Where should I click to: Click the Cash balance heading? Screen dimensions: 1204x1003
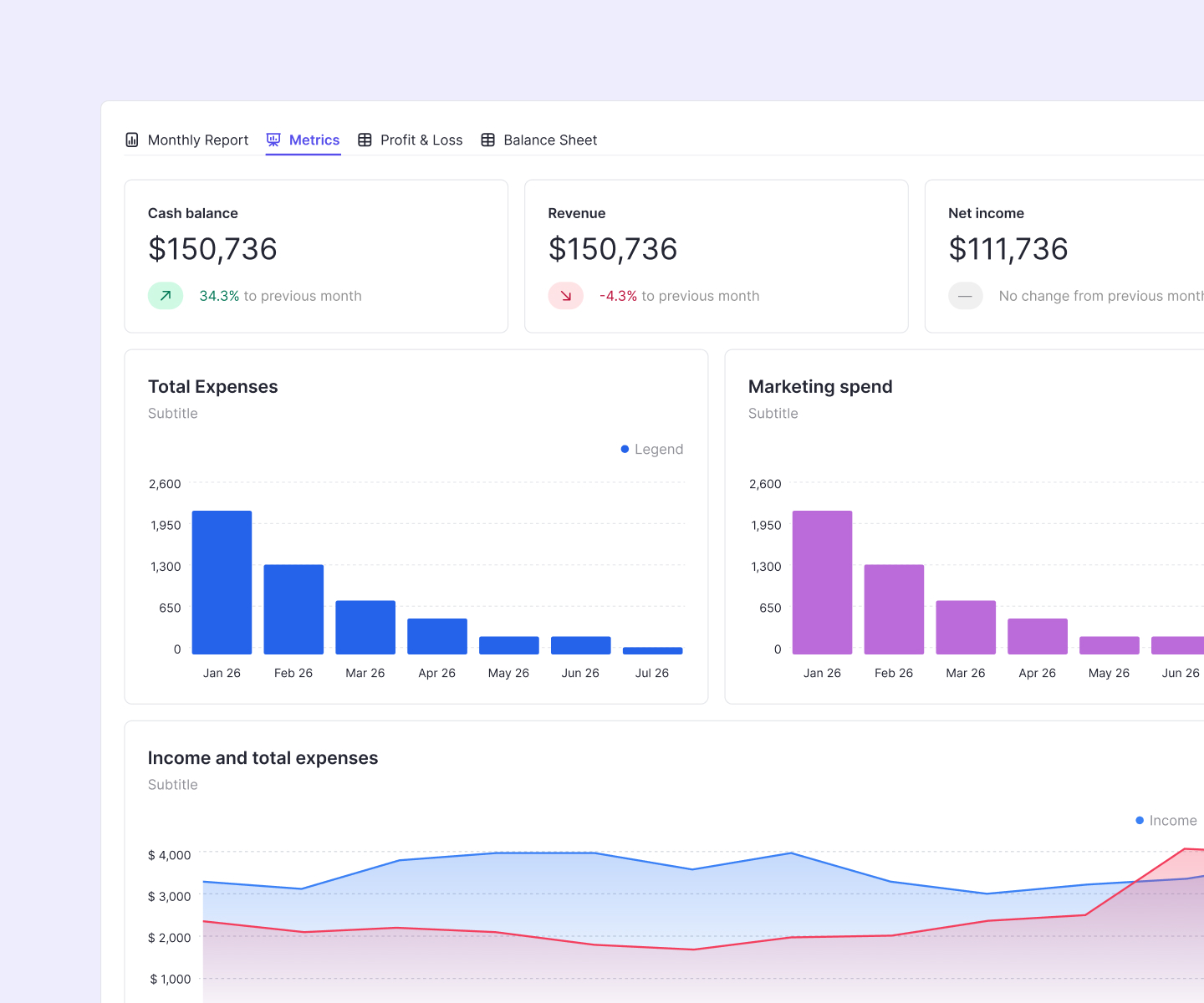193,213
